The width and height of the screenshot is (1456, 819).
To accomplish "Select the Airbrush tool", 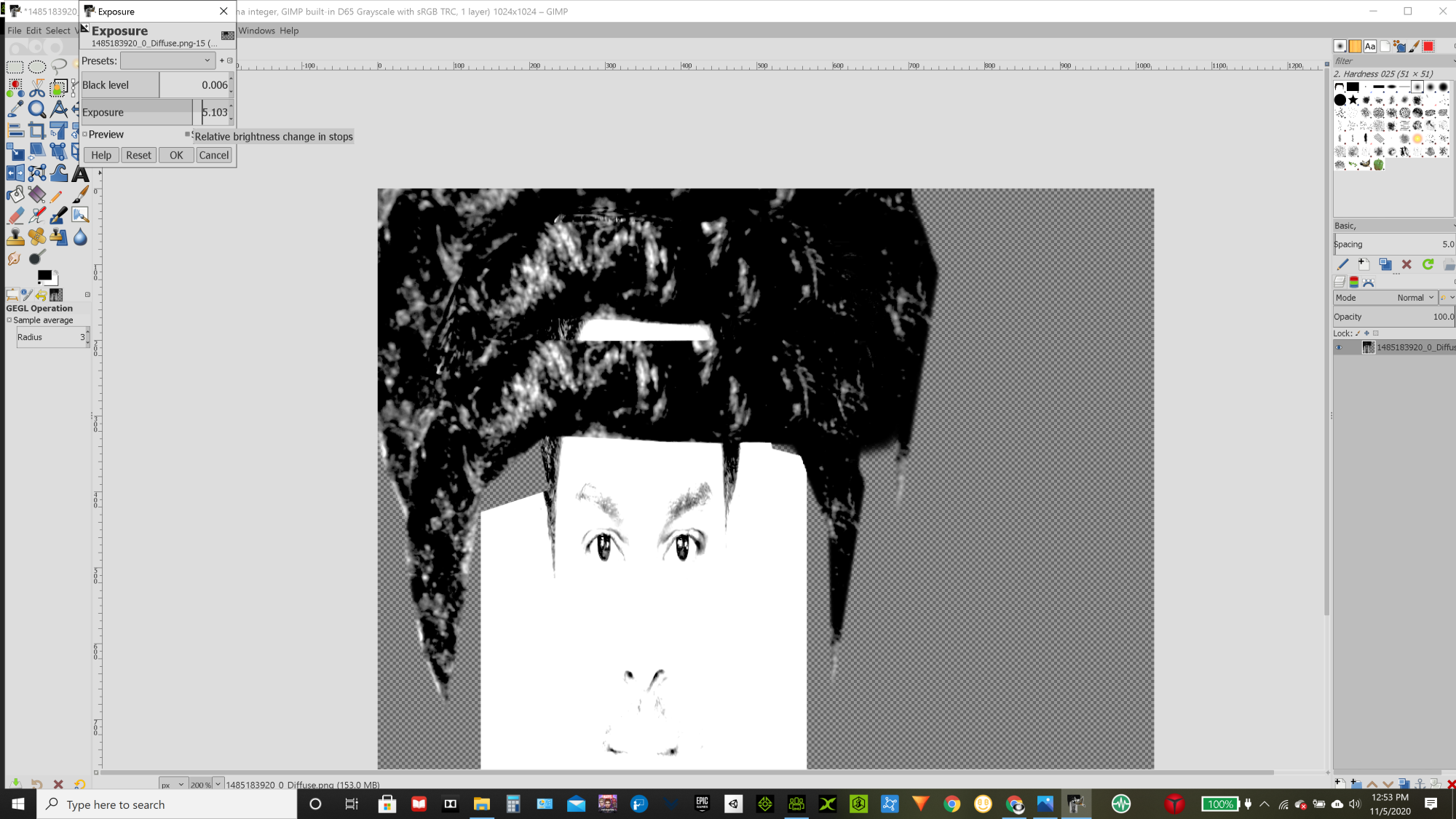I will (36, 215).
